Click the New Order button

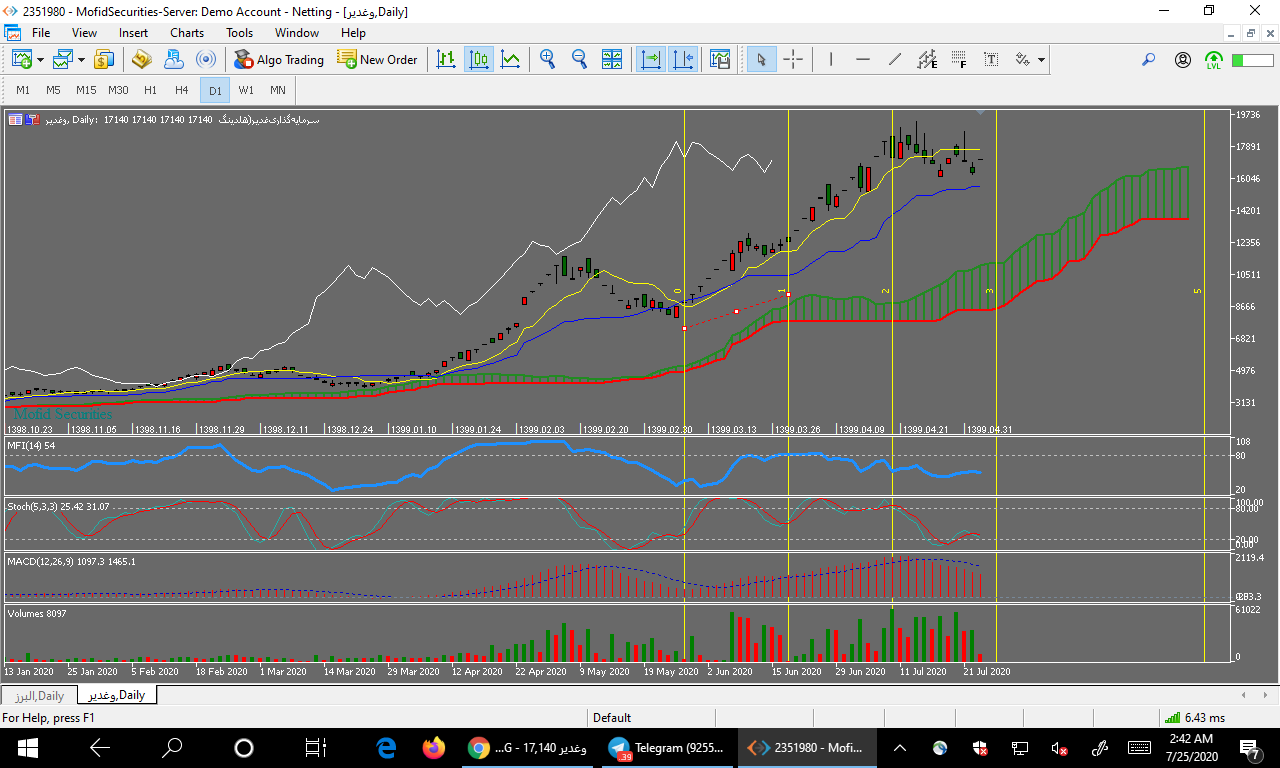coord(377,60)
